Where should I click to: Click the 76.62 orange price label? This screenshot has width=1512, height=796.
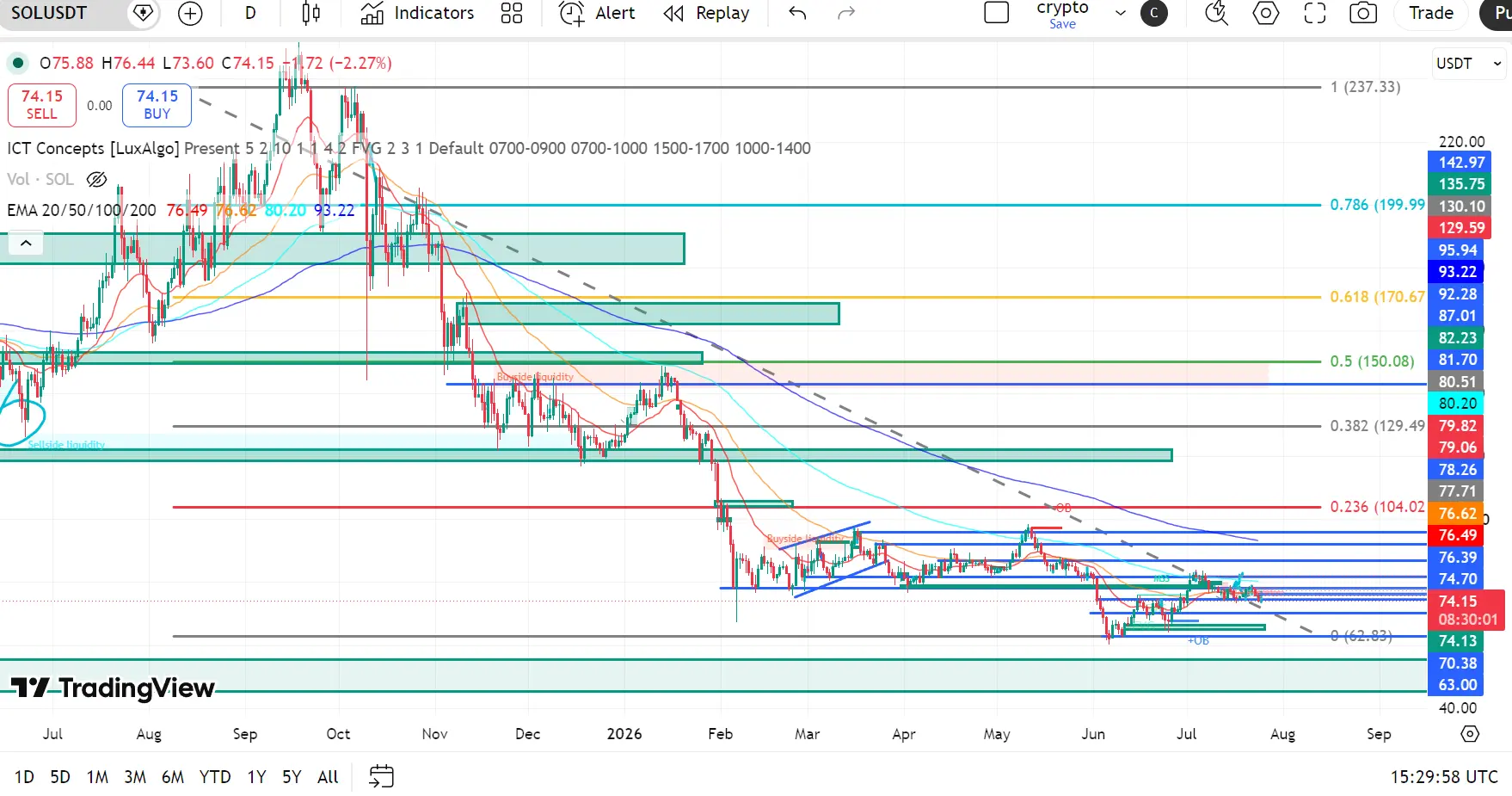(x=1457, y=514)
